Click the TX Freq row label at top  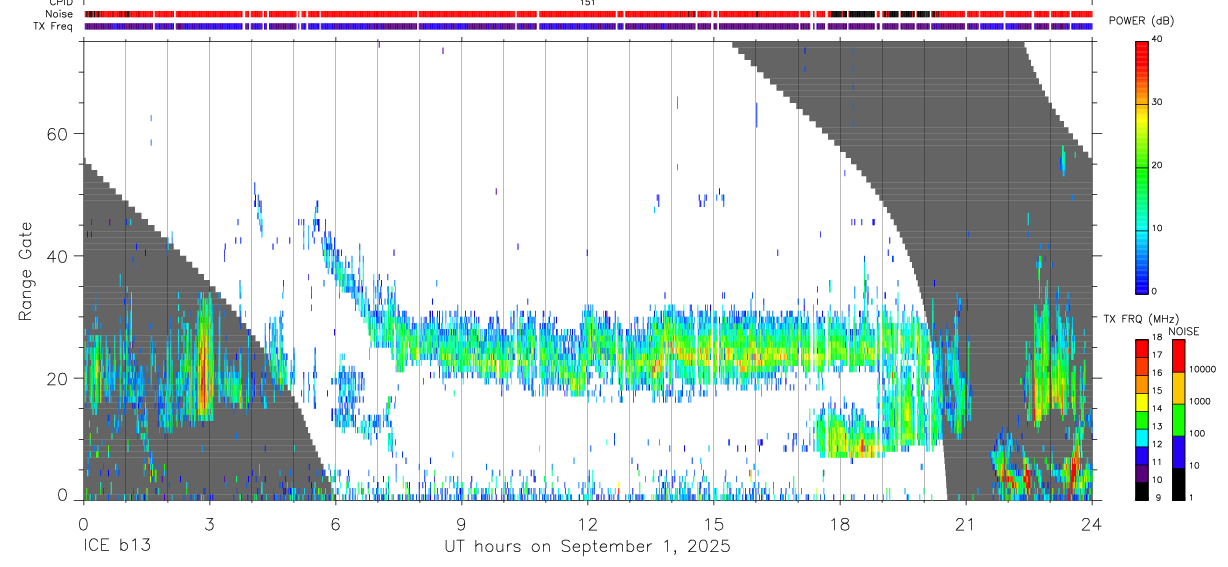click(52, 26)
